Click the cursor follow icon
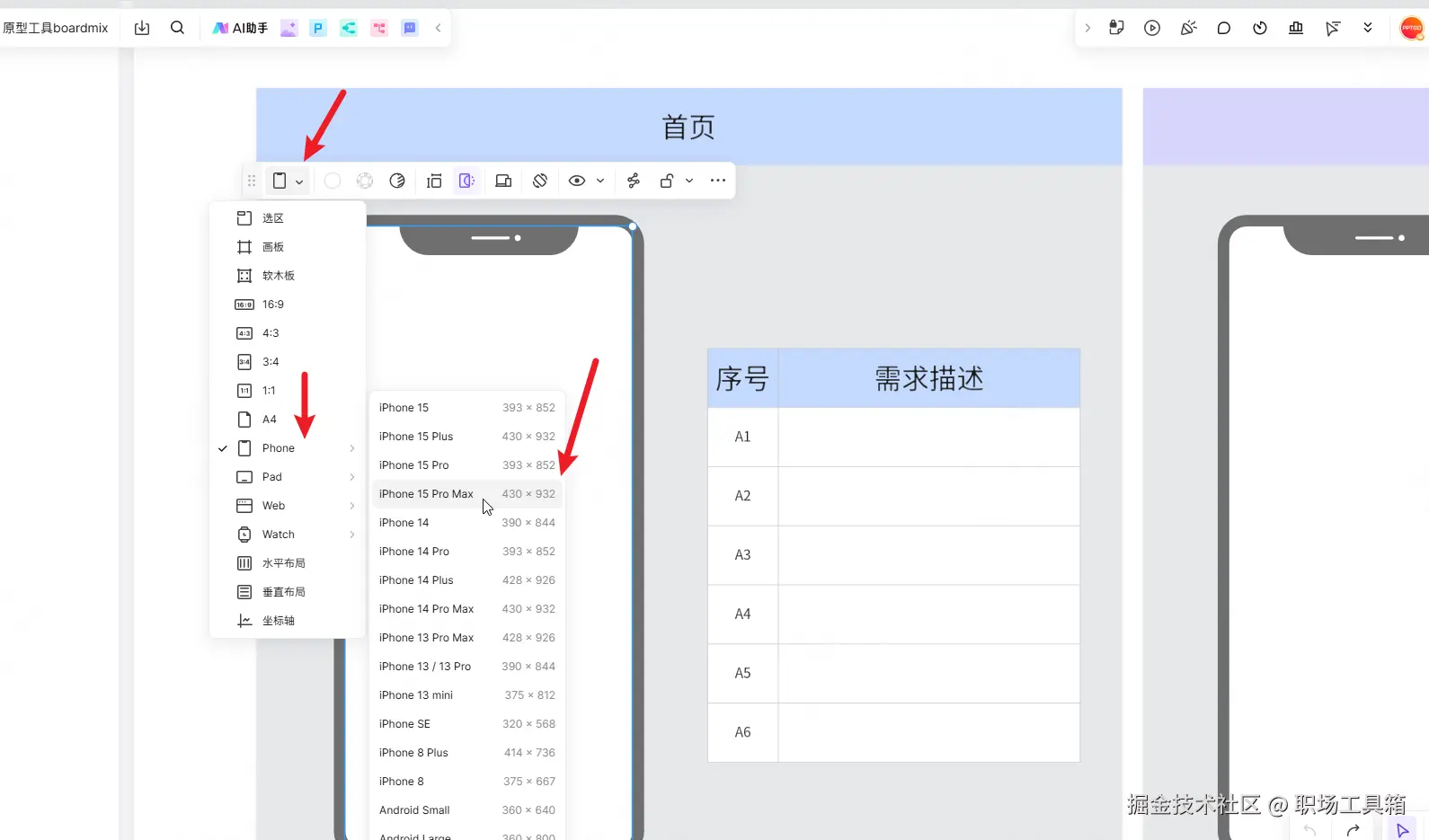Viewport: 1429px width, 840px height. click(x=1332, y=28)
